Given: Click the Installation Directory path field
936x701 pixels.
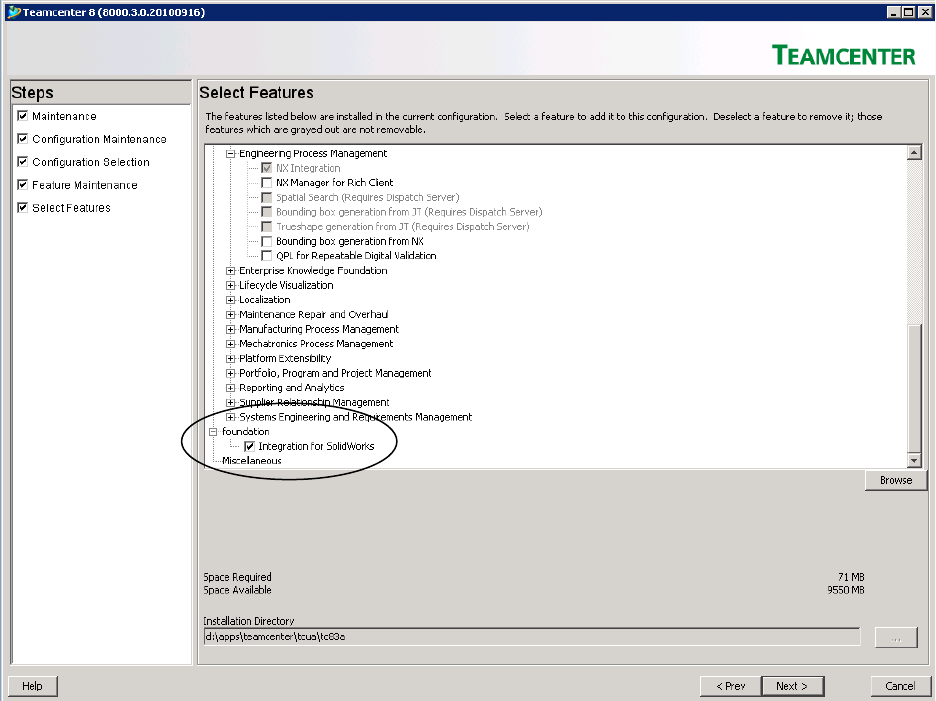Looking at the screenshot, I should tap(531, 637).
